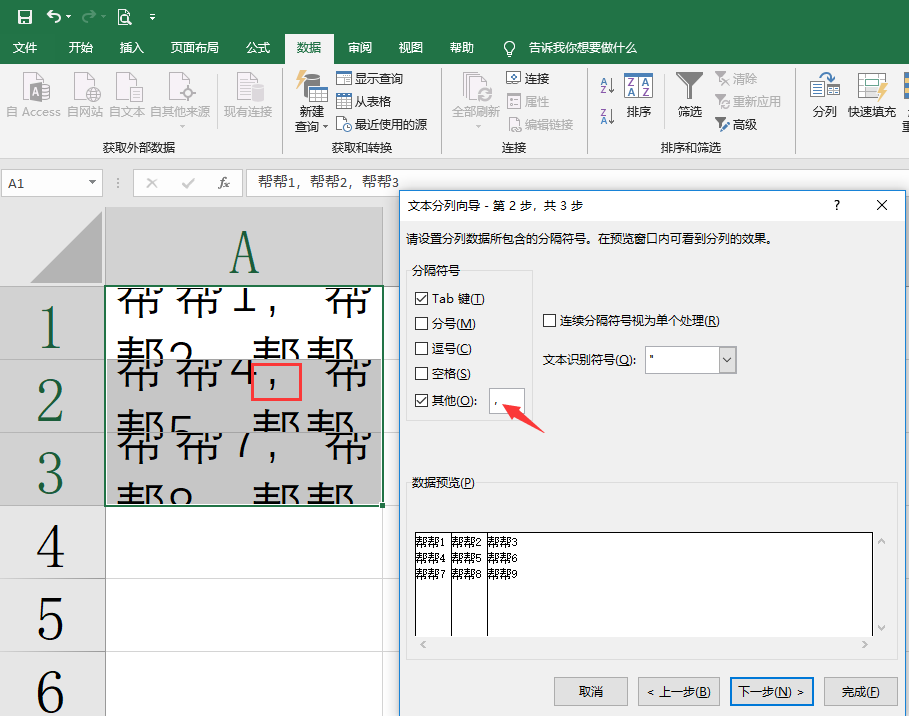Open 高级 advanced filter
909x716 pixels.
tap(736, 125)
